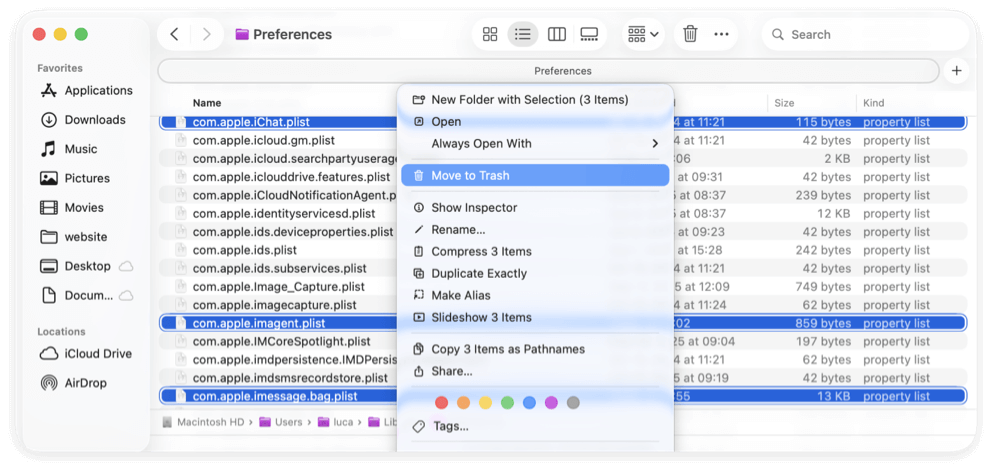
Task: Switch to list view
Action: tap(523, 34)
